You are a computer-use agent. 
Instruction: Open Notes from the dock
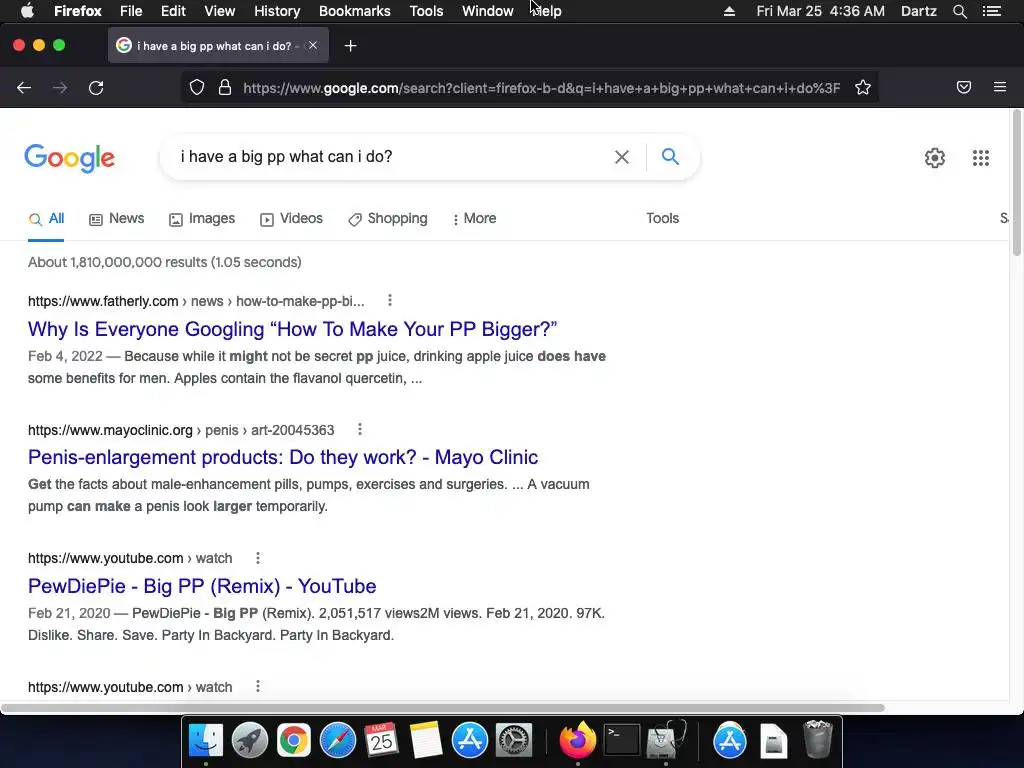pos(426,741)
